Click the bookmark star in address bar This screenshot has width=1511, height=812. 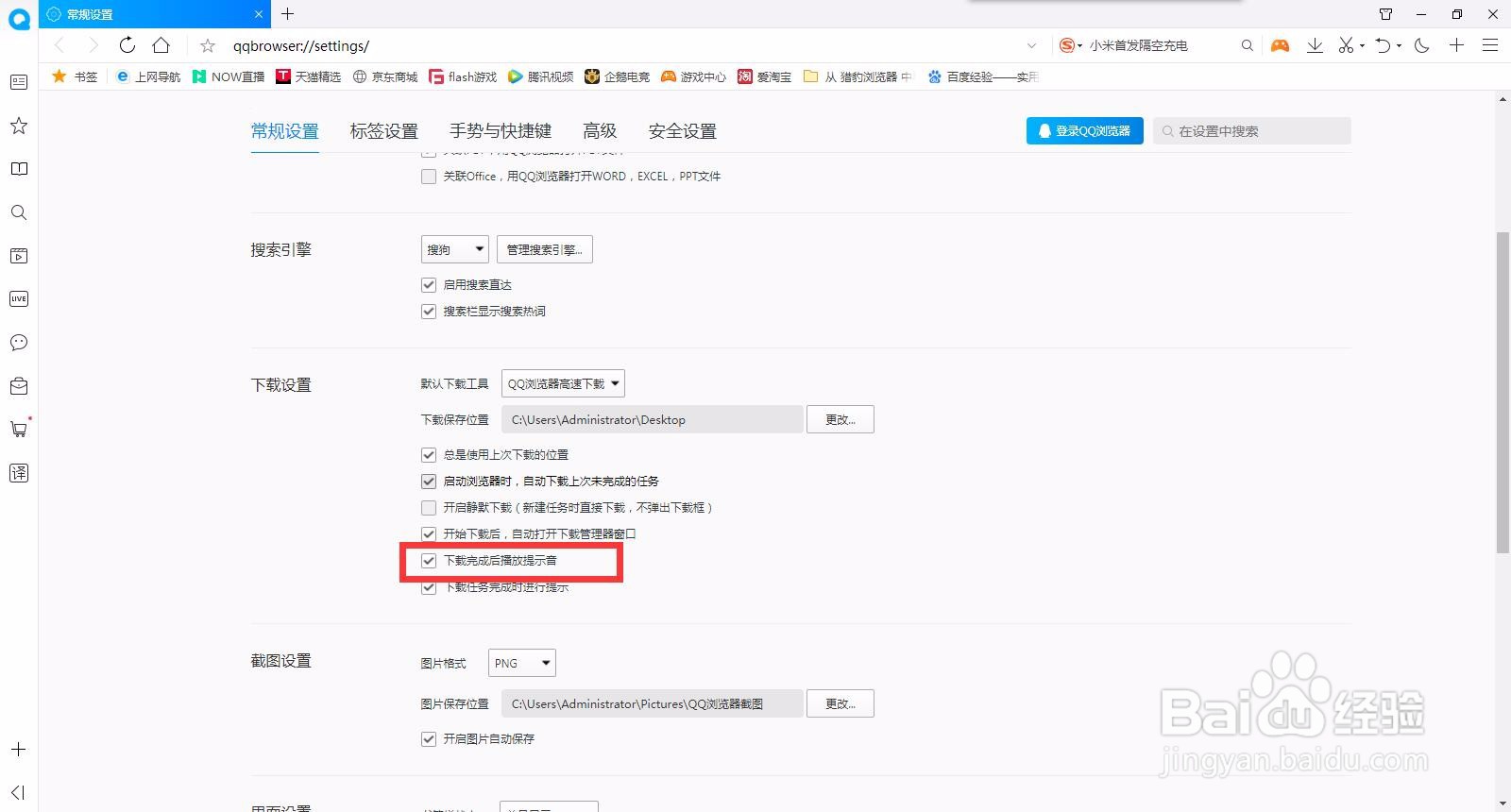pyautogui.click(x=208, y=45)
